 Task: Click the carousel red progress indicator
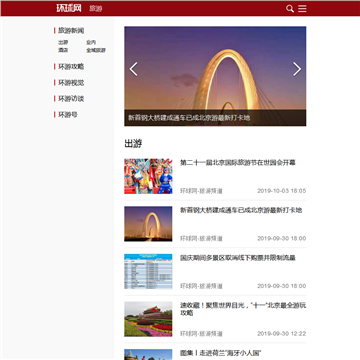click(215, 125)
